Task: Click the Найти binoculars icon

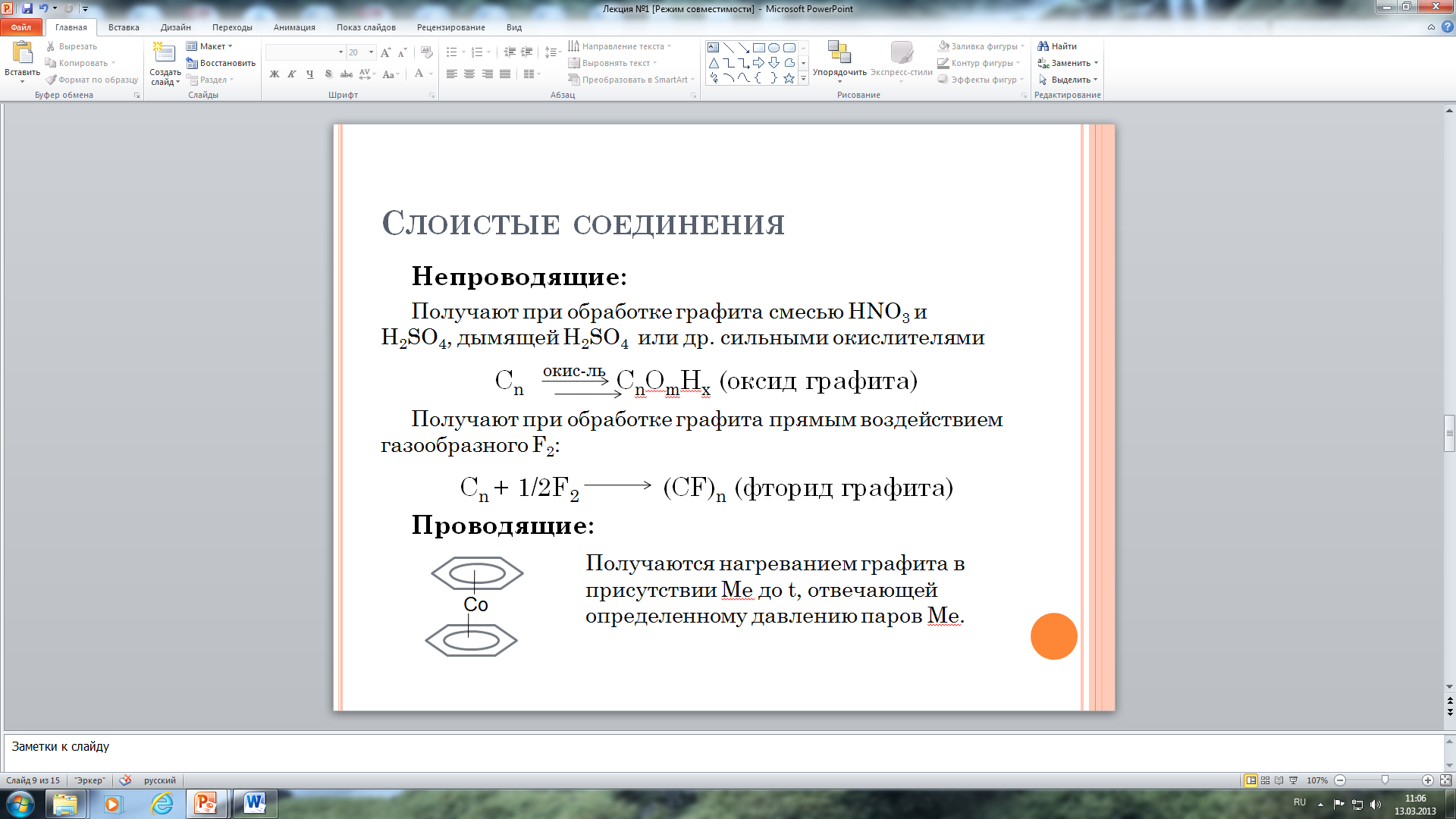Action: [x=1043, y=46]
